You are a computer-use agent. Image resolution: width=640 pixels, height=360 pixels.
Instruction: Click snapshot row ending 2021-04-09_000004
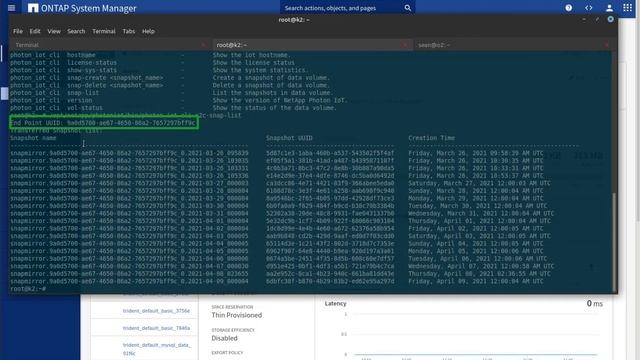click(x=129, y=281)
